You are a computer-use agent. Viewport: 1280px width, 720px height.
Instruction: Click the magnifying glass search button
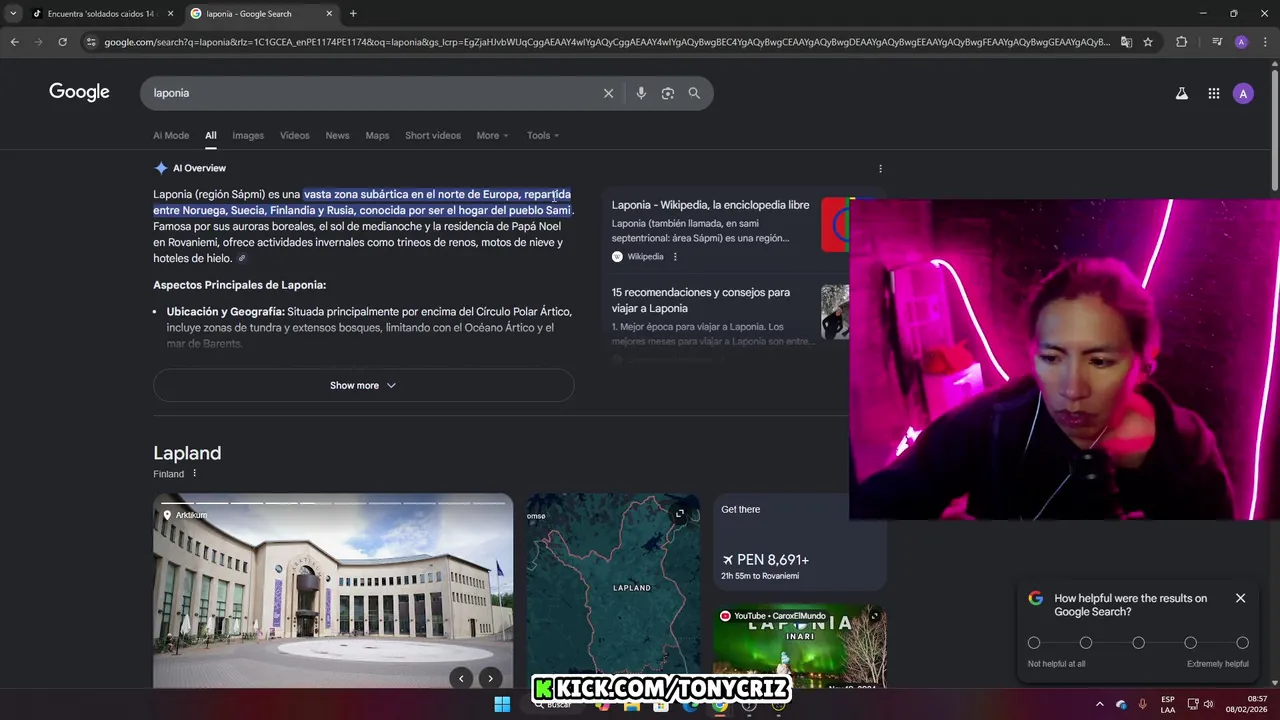(x=694, y=93)
